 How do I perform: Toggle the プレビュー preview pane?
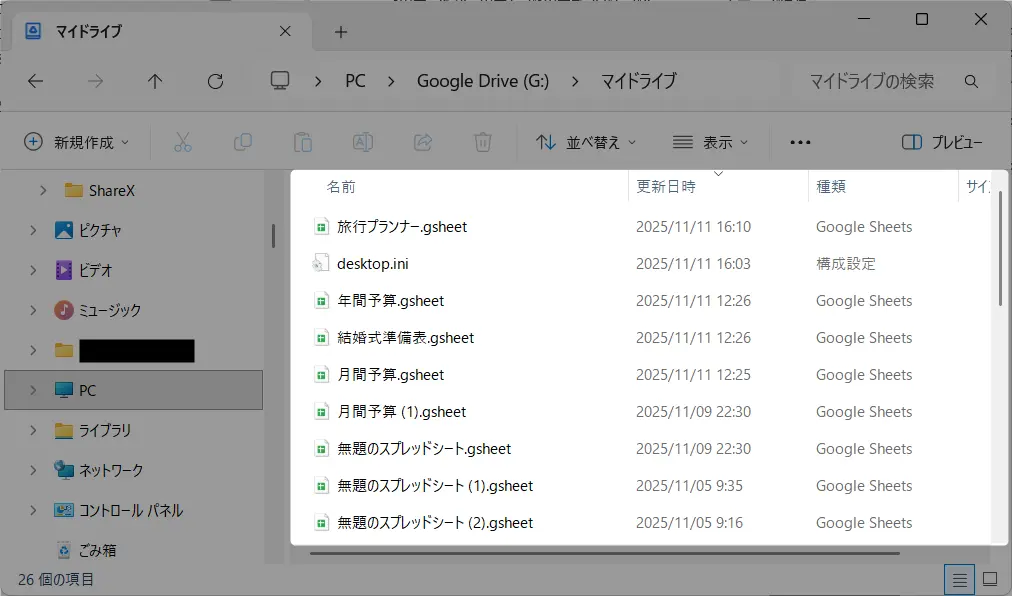point(942,142)
